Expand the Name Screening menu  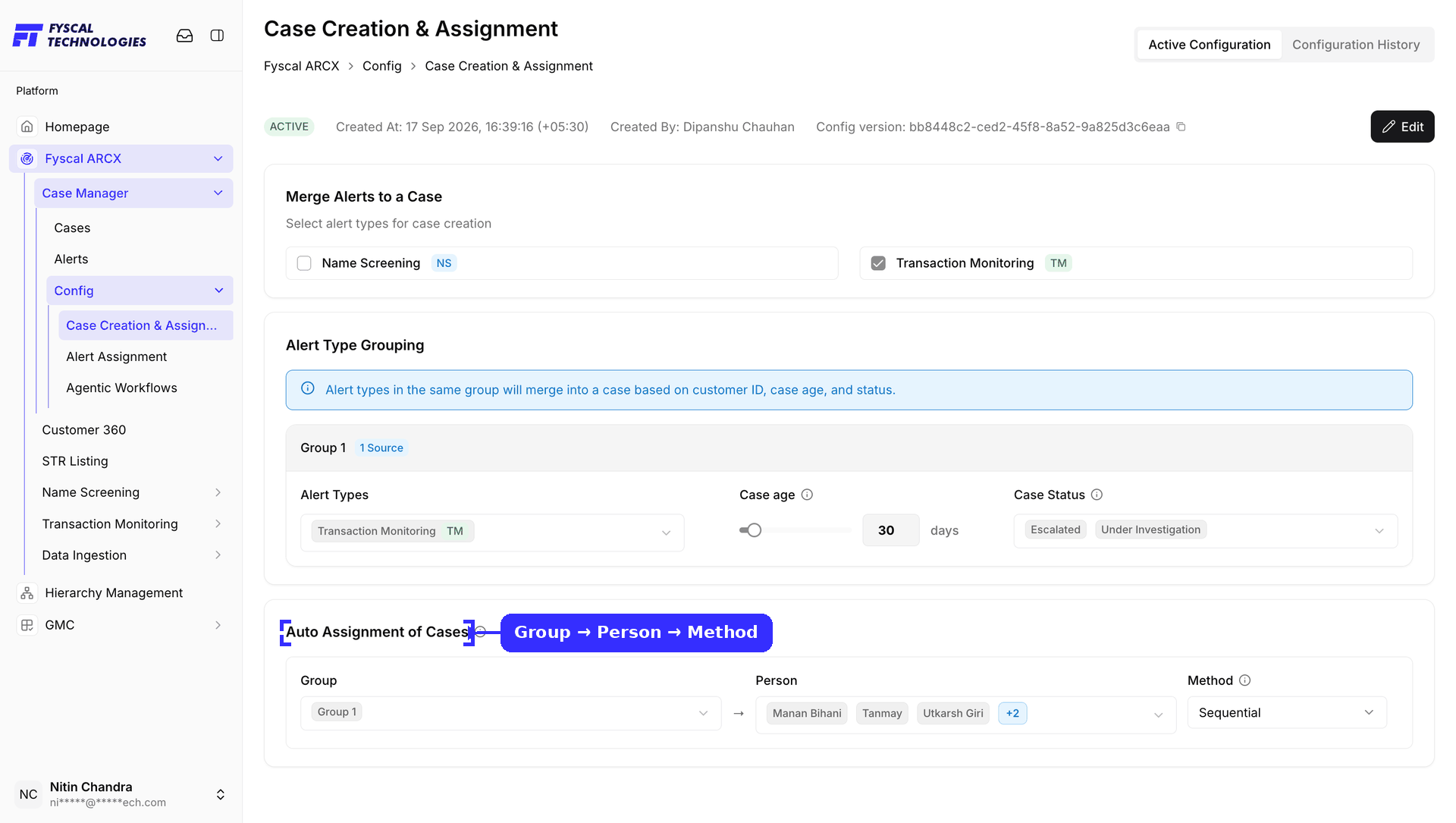click(218, 492)
